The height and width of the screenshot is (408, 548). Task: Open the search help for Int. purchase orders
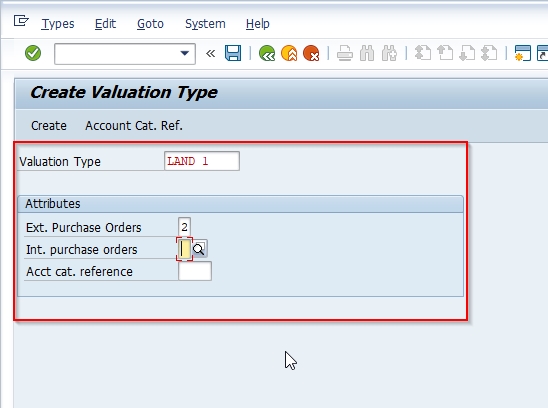[199, 249]
